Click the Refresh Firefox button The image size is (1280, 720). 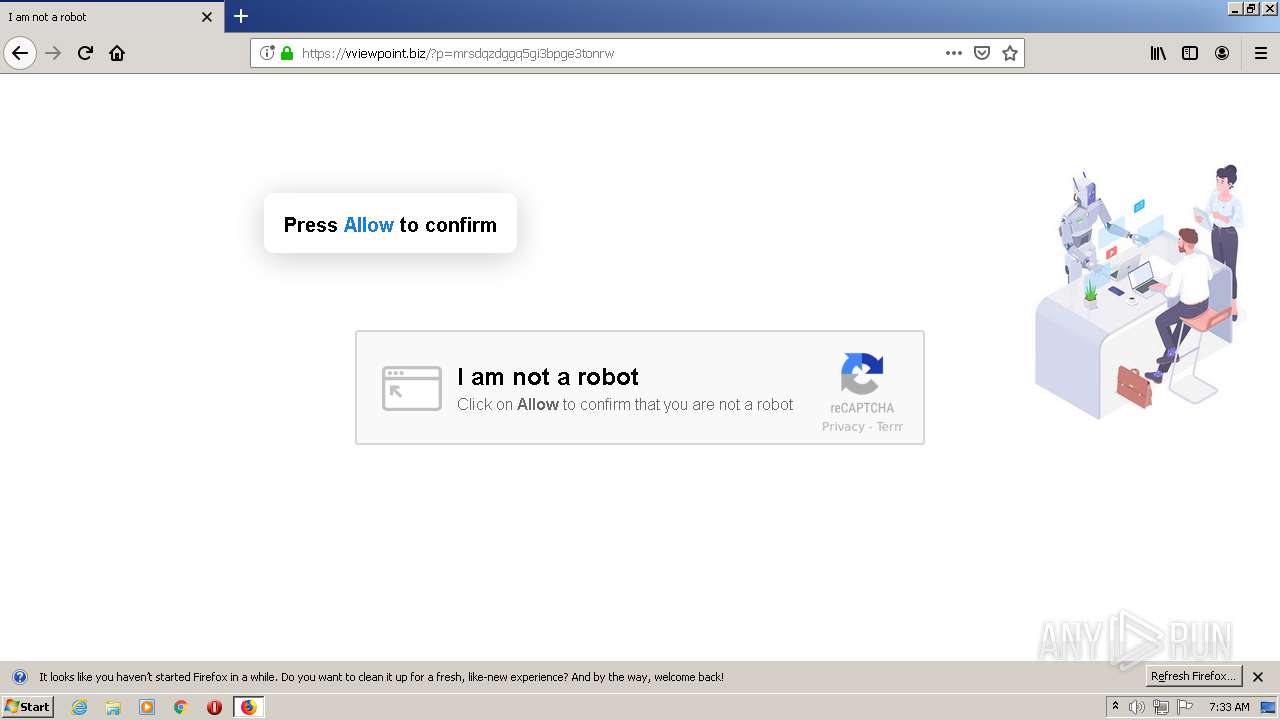(1194, 676)
